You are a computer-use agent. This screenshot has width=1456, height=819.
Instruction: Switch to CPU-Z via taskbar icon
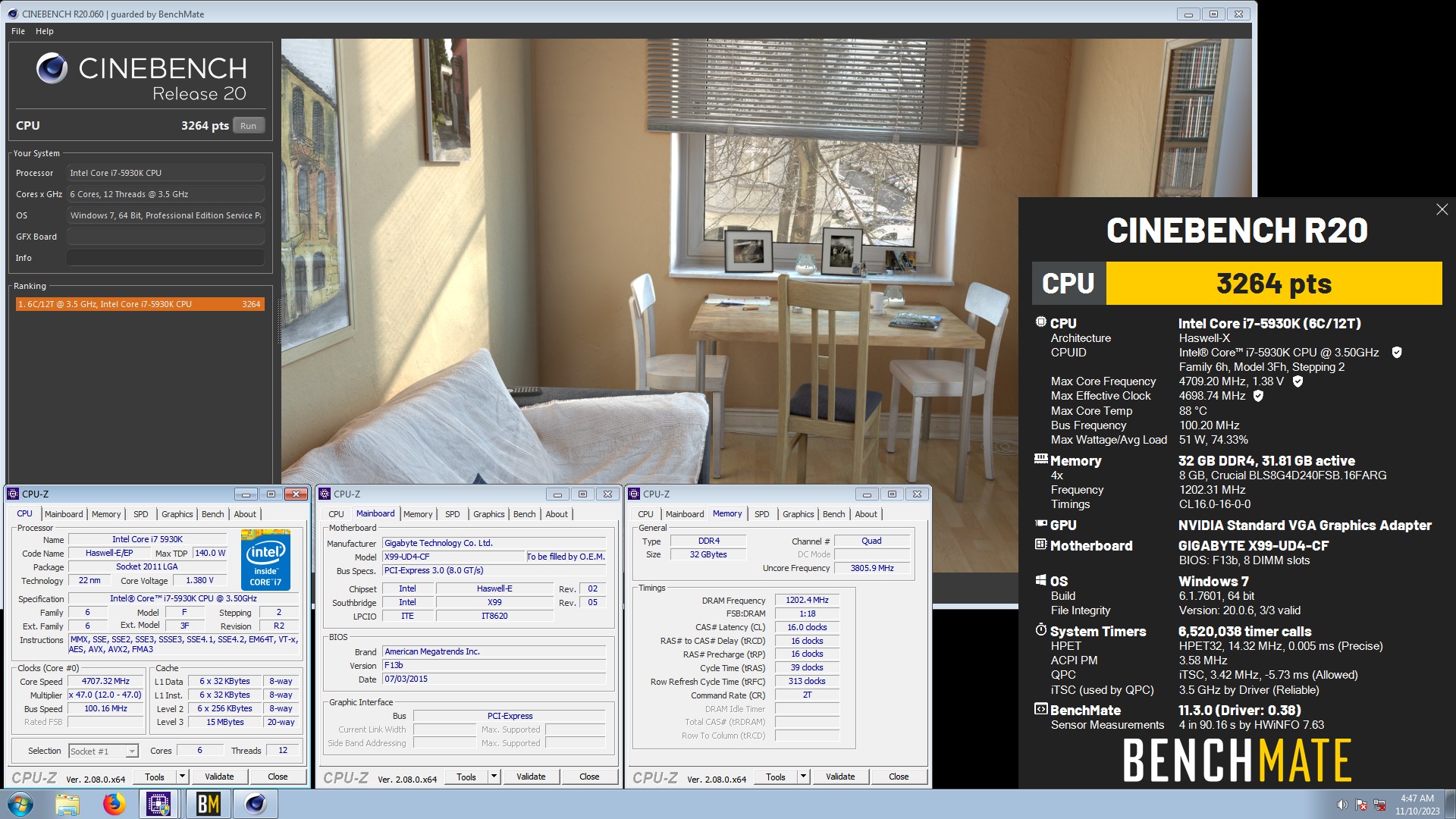[158, 804]
